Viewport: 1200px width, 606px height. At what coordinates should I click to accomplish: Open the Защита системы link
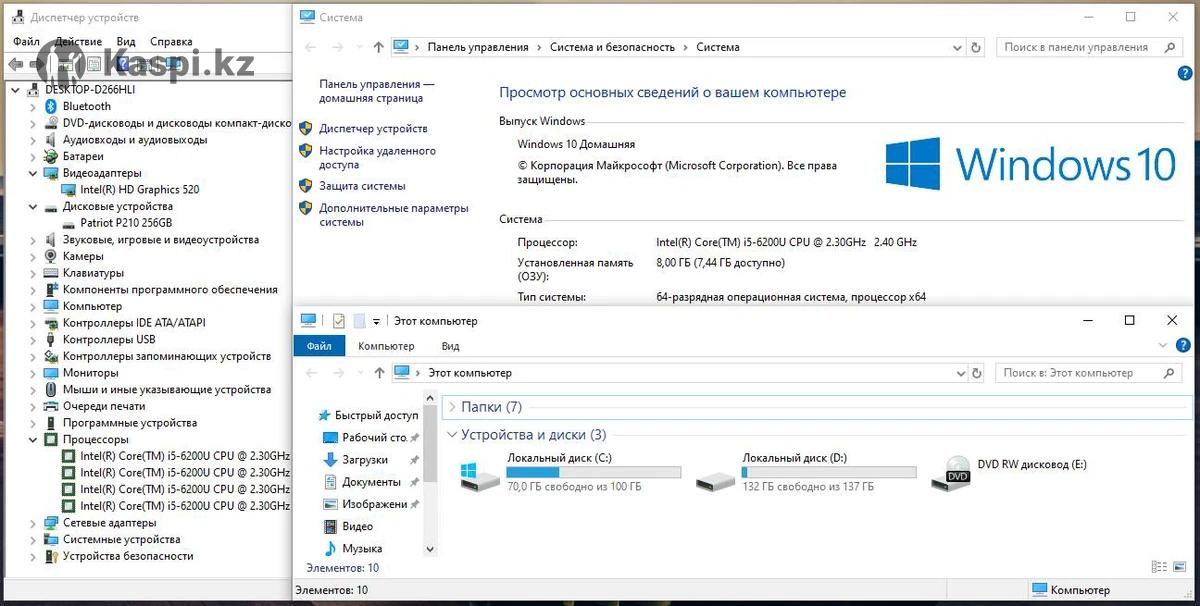click(362, 186)
